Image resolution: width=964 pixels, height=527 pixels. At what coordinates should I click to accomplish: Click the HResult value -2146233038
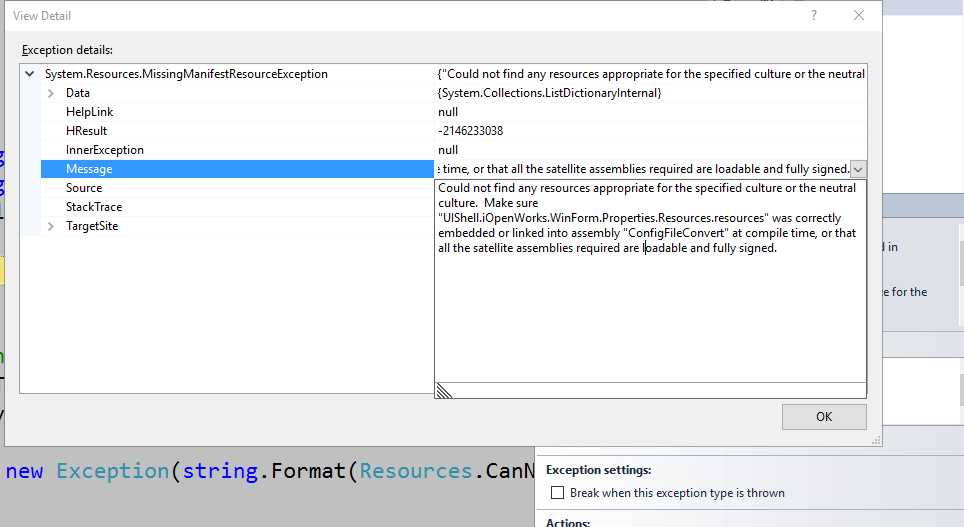pos(470,131)
